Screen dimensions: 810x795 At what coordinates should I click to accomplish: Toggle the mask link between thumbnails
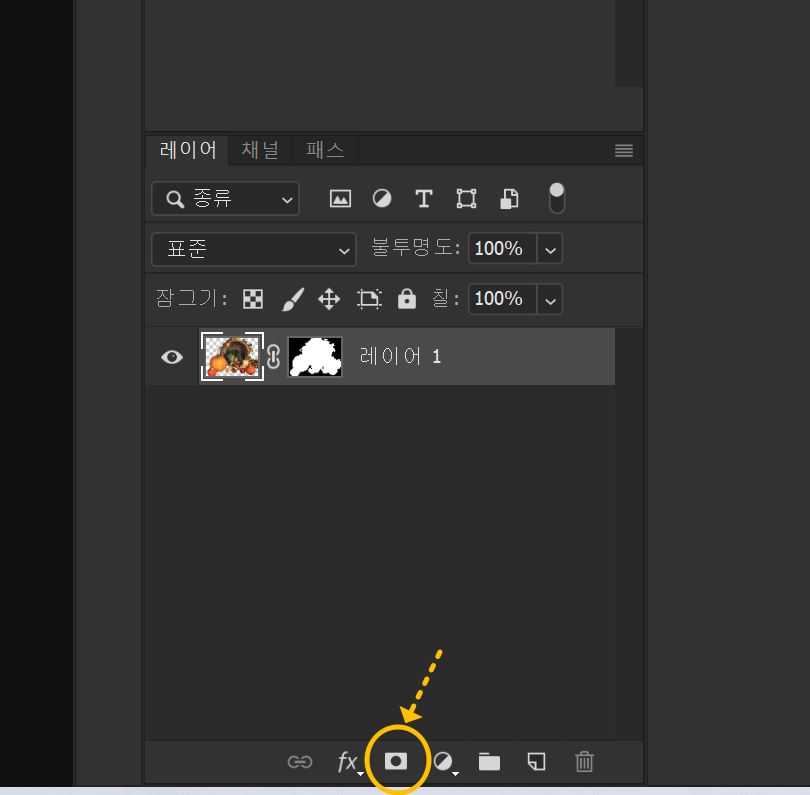tap(273, 356)
